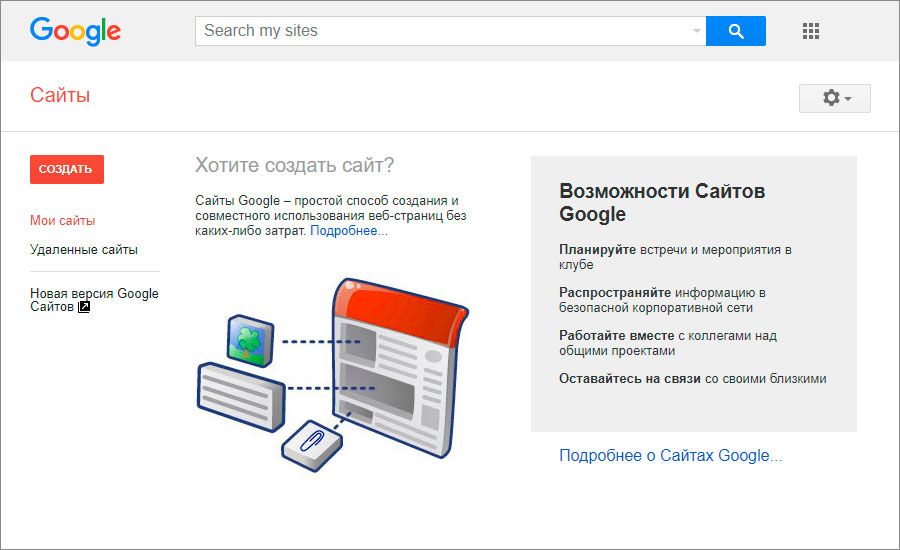
Task: Click the blue magnifier search button
Action: click(x=735, y=31)
